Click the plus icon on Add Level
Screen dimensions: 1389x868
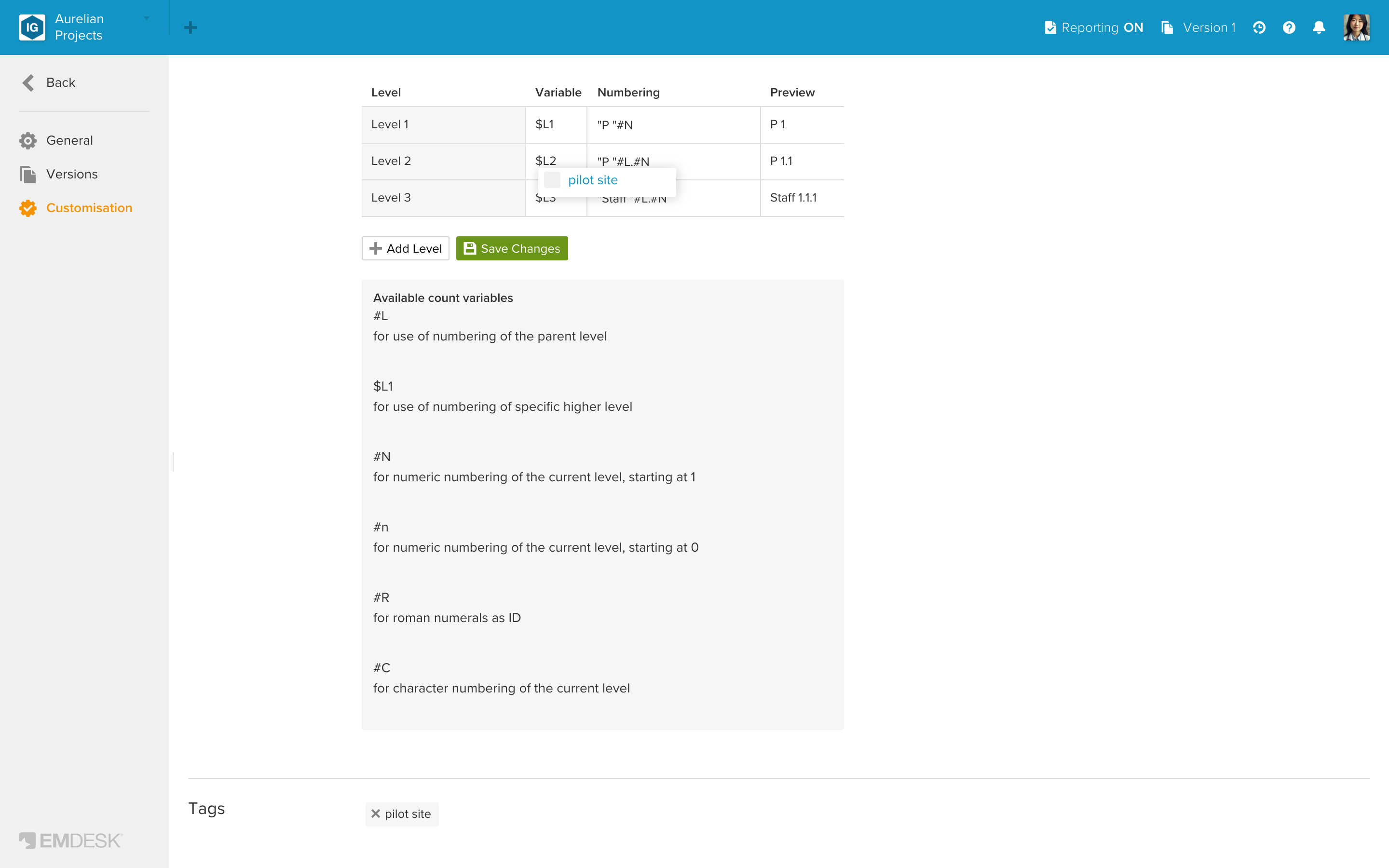[375, 248]
